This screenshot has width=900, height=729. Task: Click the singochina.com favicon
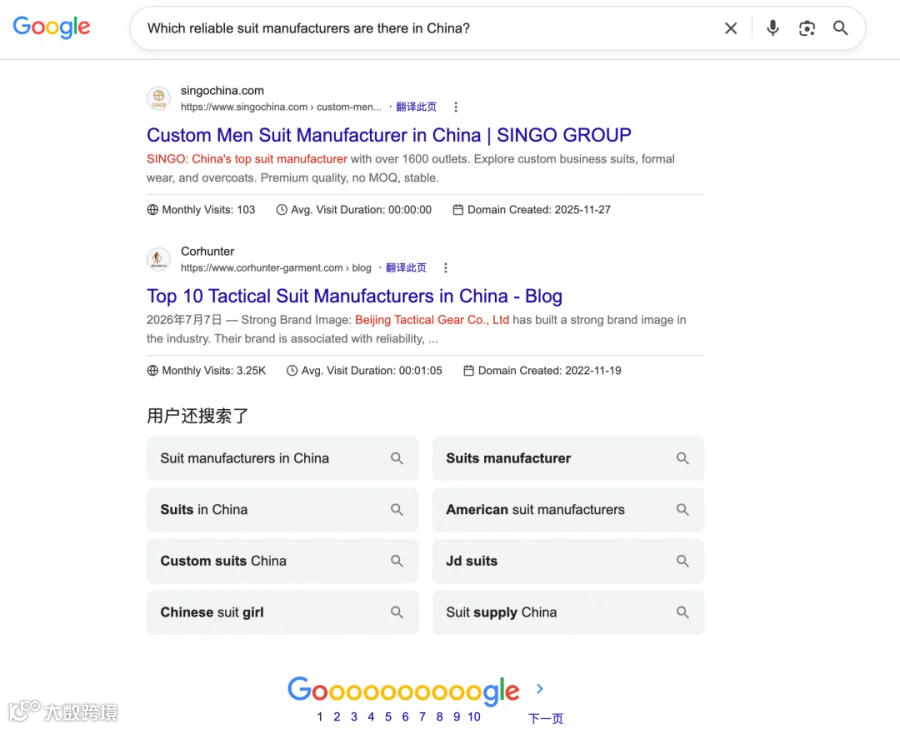click(x=158, y=98)
